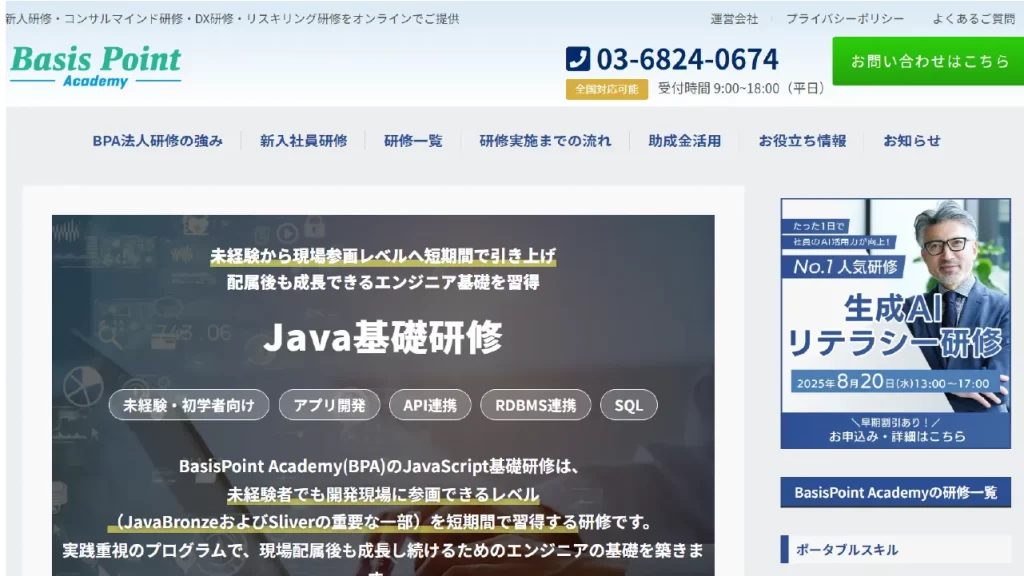Click the アプリ開発 tag in the hero
This screenshot has height=576, width=1024.
(329, 404)
